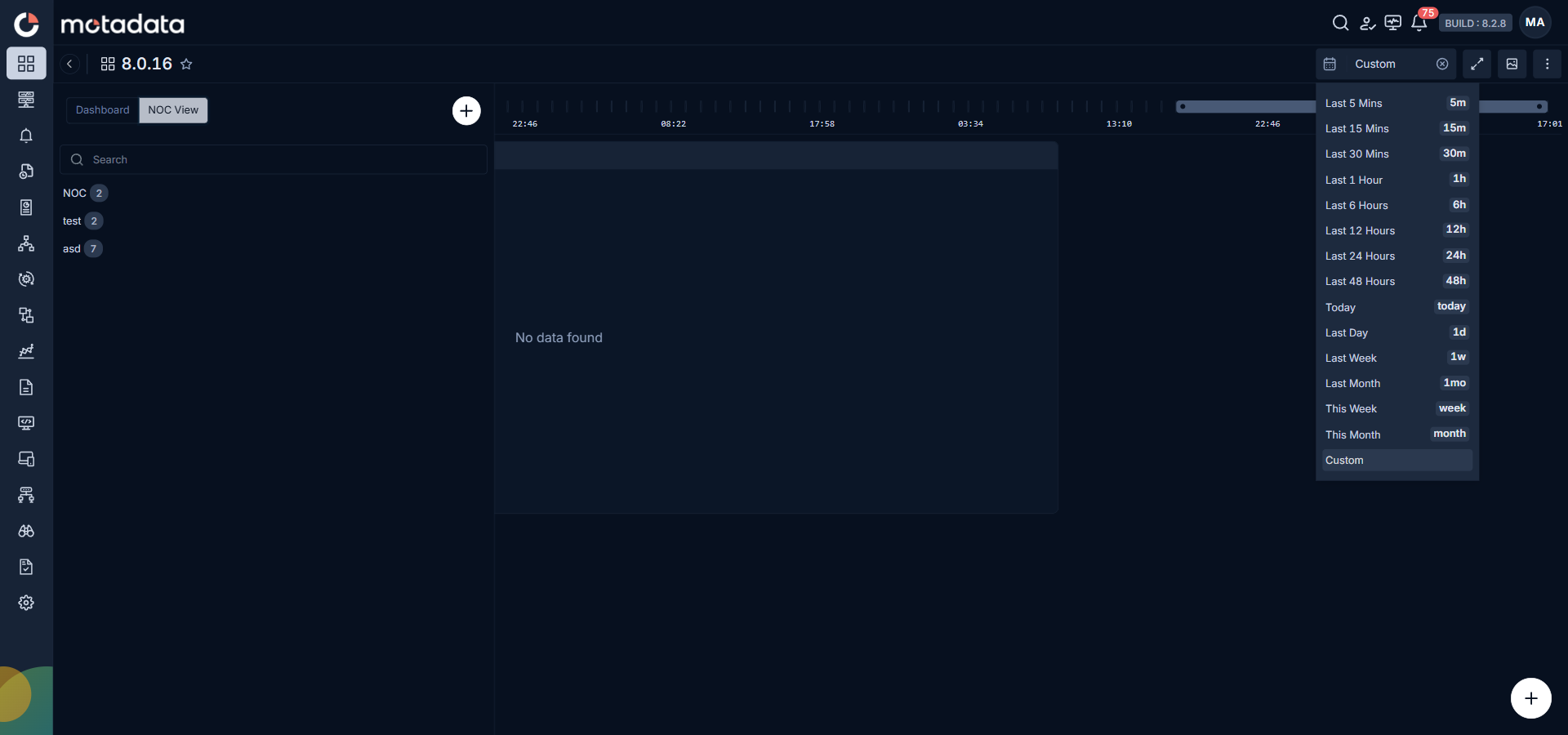Open the topology icon in left sidebar
Image resolution: width=1568 pixels, height=735 pixels.
coord(26,243)
